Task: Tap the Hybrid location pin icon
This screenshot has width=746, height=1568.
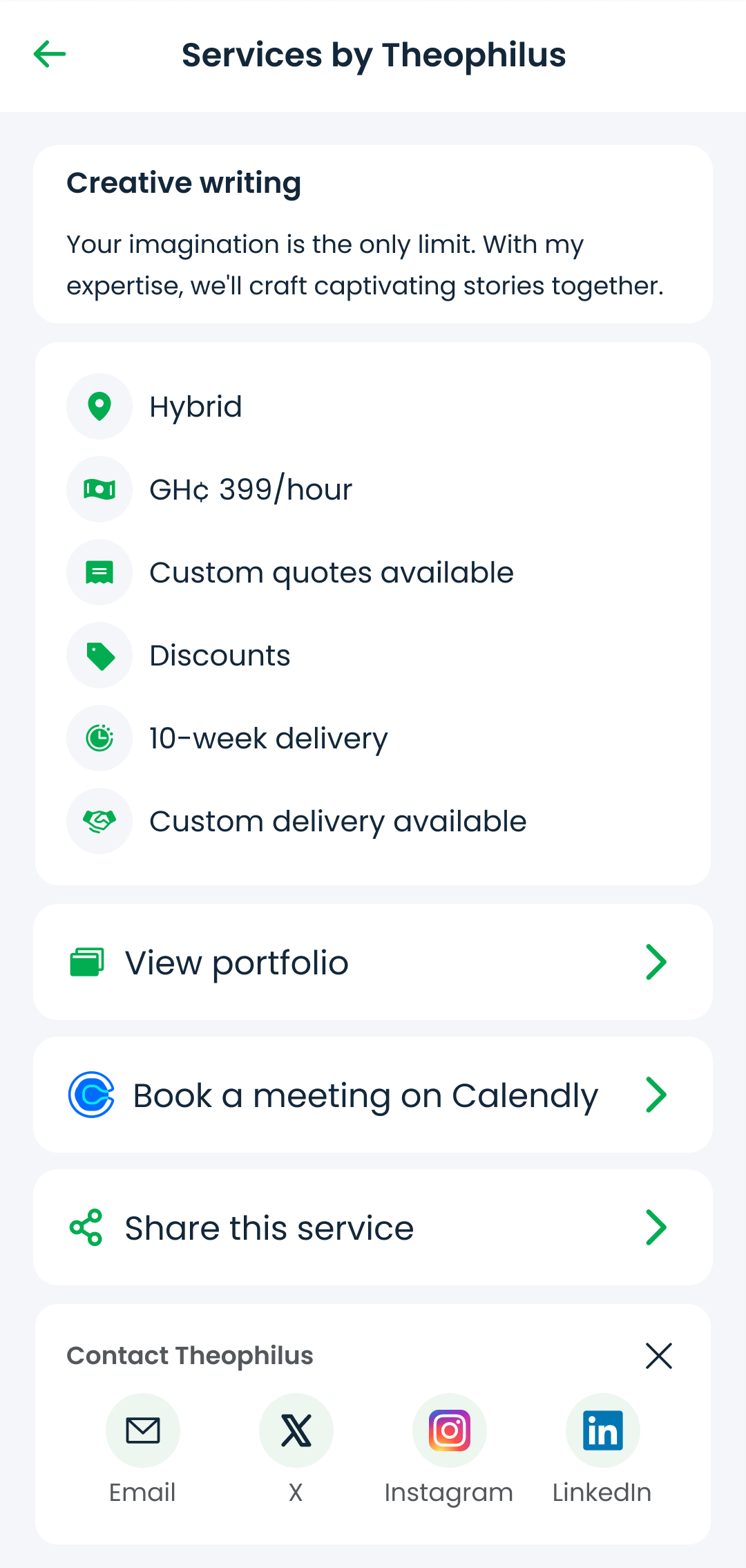Action: (99, 406)
